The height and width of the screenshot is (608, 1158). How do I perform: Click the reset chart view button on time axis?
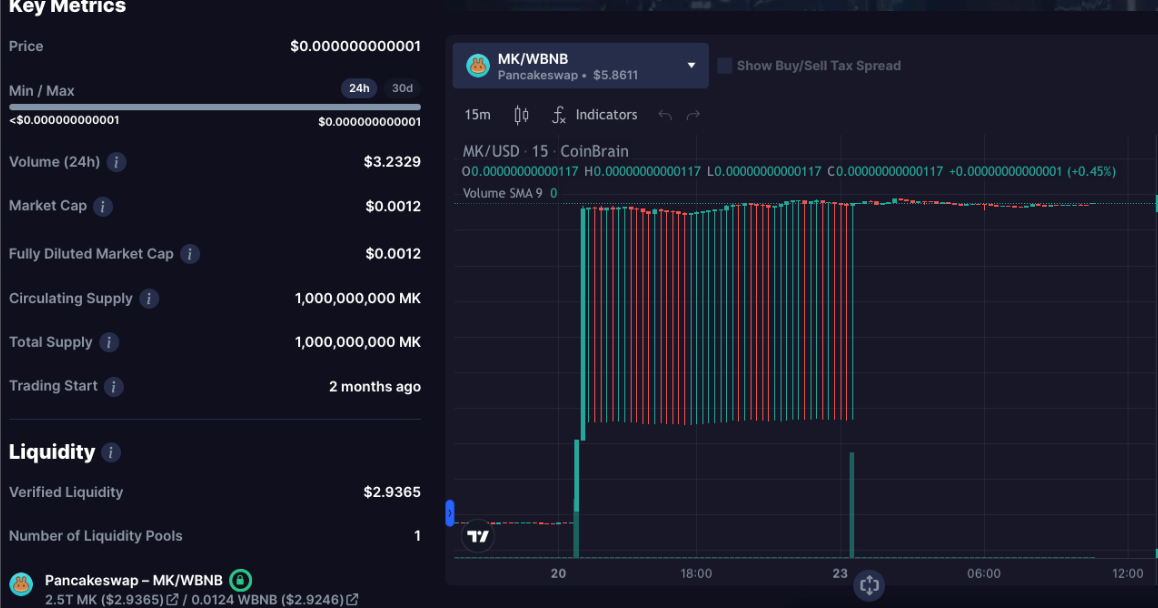868,586
